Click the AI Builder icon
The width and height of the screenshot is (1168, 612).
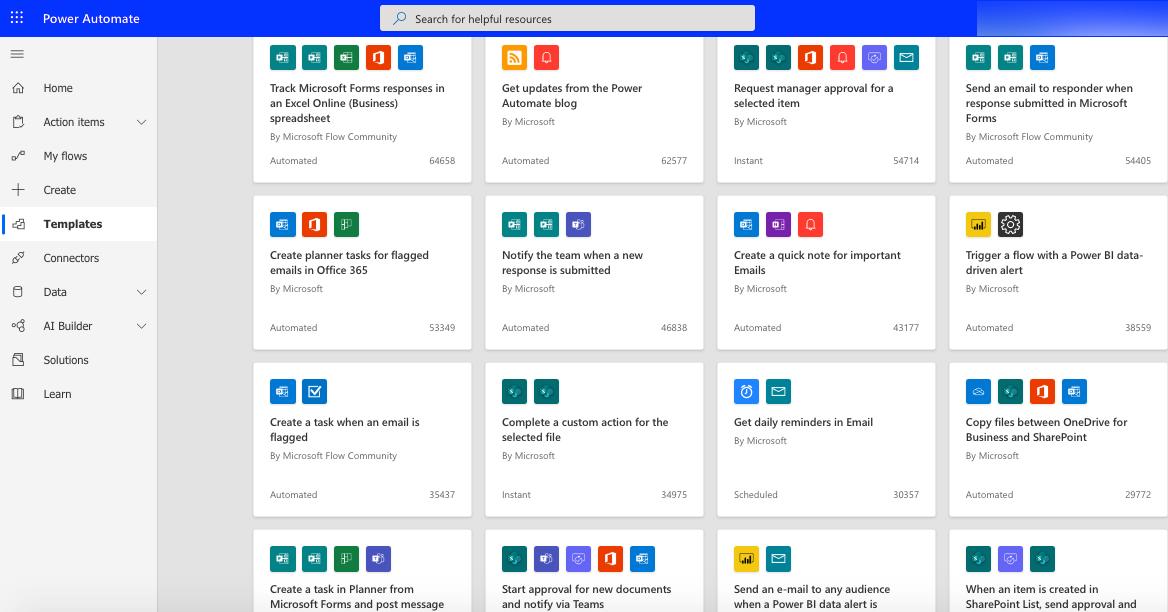19,326
